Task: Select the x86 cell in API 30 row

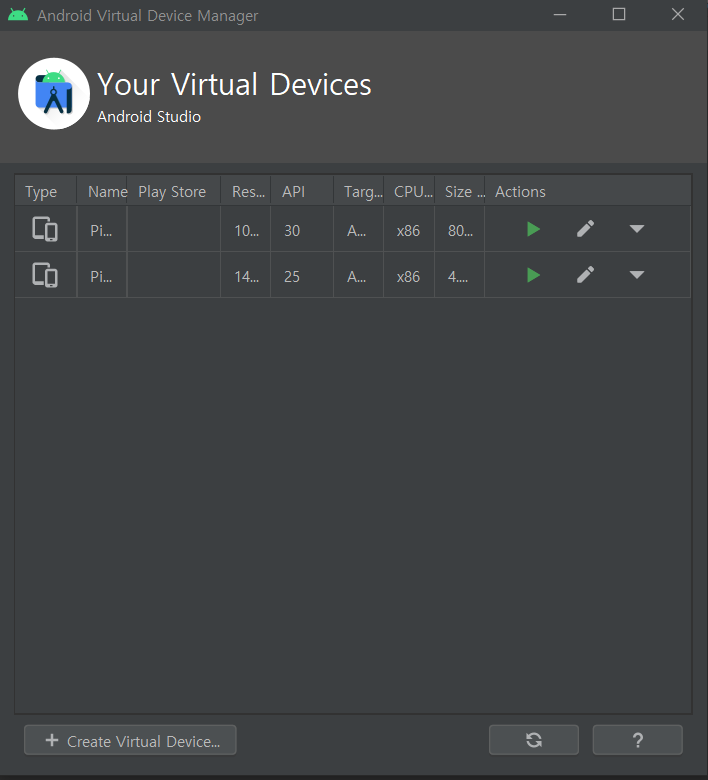Action: coord(409,230)
